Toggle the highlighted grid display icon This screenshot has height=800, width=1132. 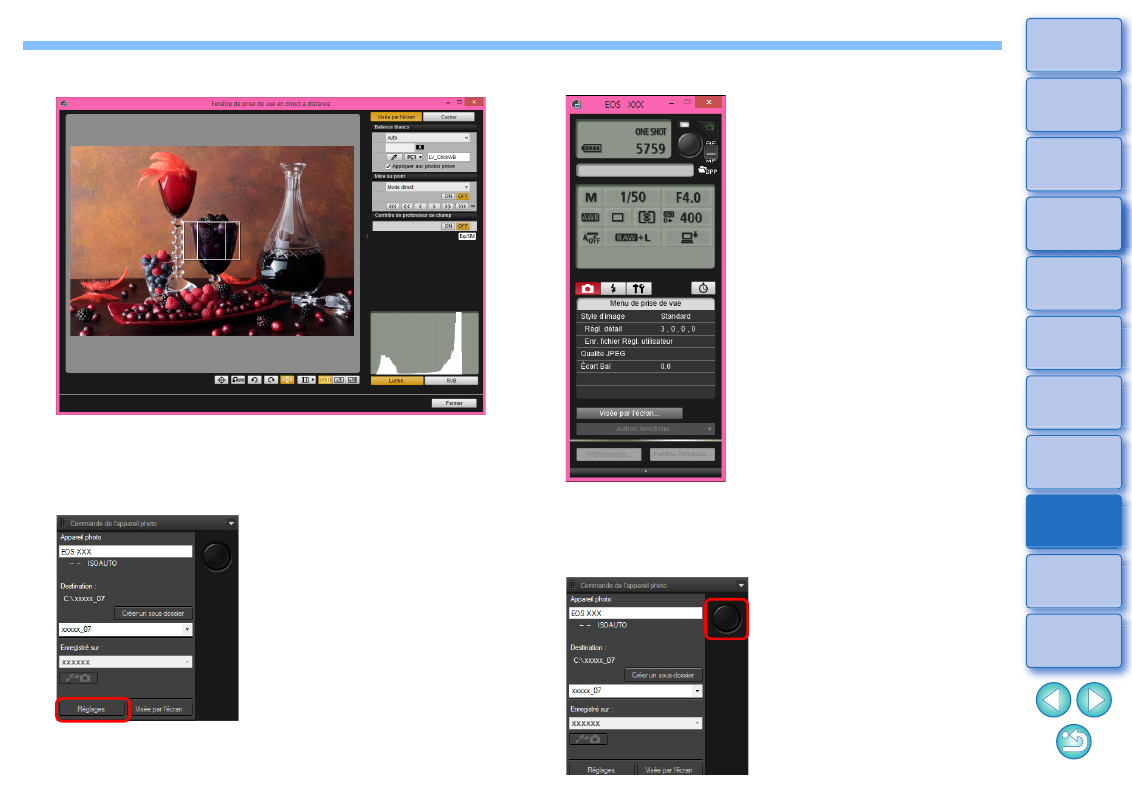tap(287, 380)
